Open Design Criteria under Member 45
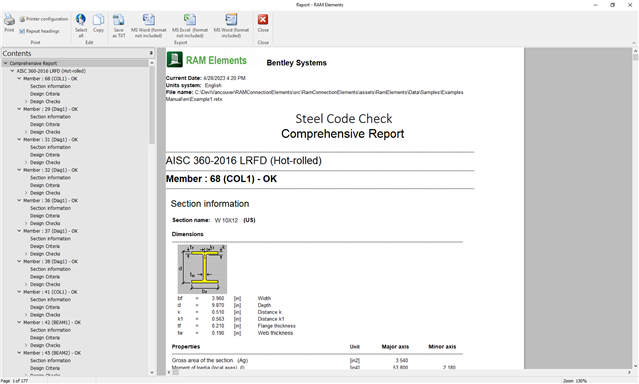Screen dimensions: 639x384 pos(45,368)
